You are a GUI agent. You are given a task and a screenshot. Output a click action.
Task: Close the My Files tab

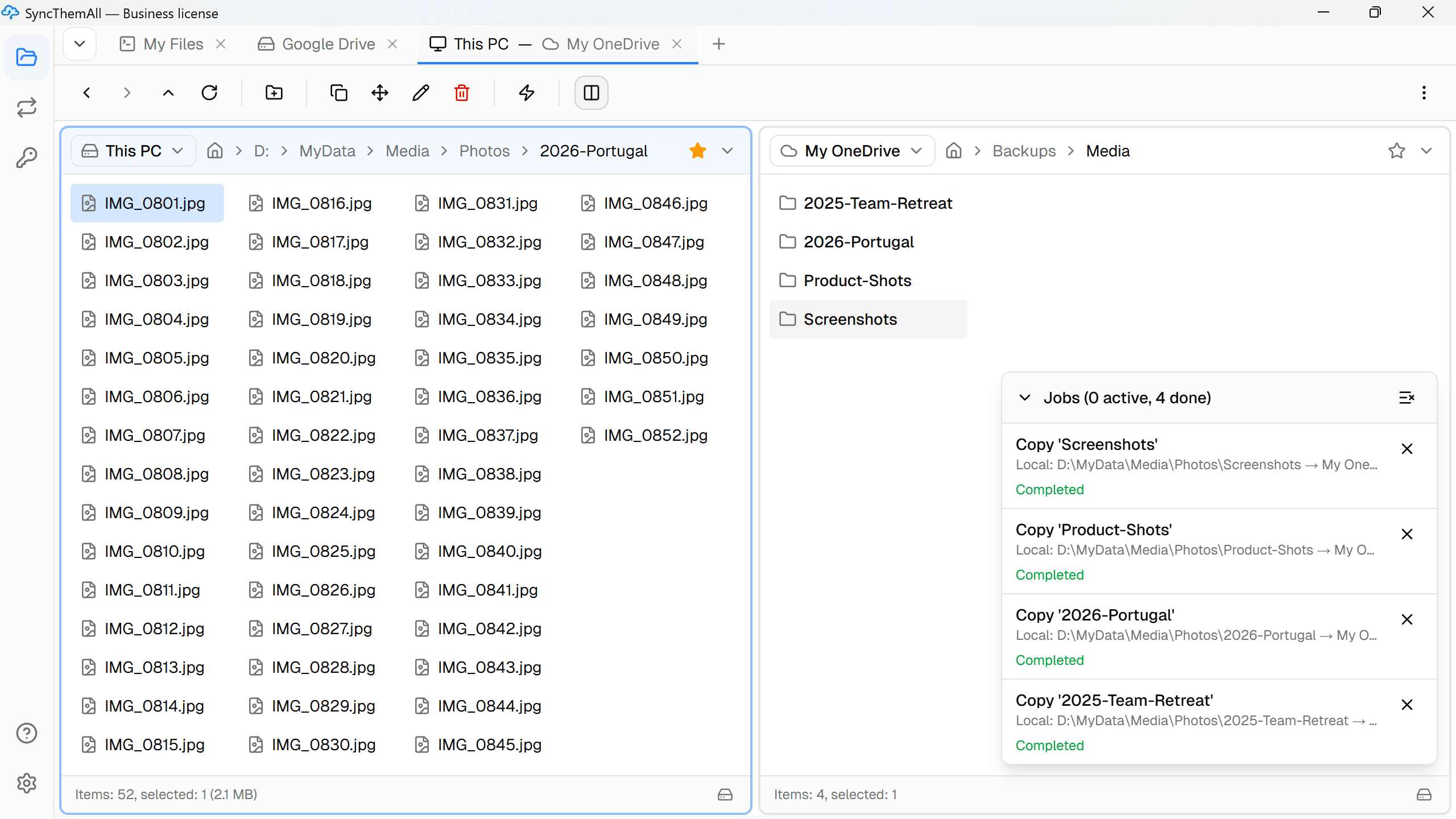click(221, 44)
